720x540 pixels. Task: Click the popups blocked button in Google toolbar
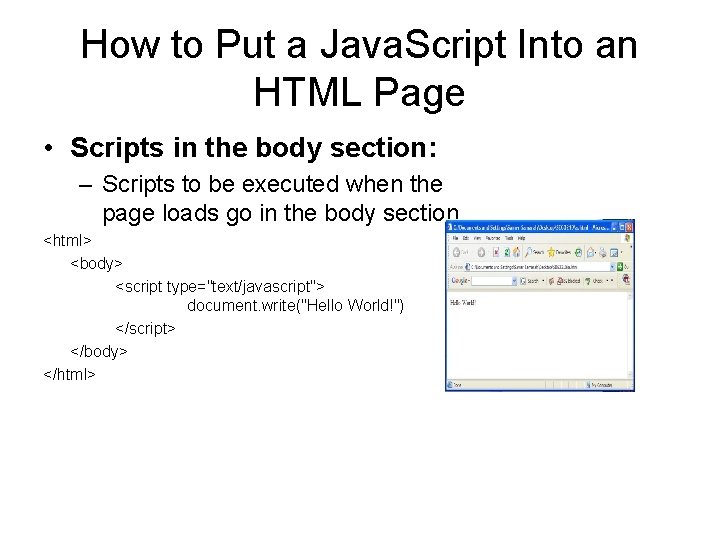click(x=568, y=281)
